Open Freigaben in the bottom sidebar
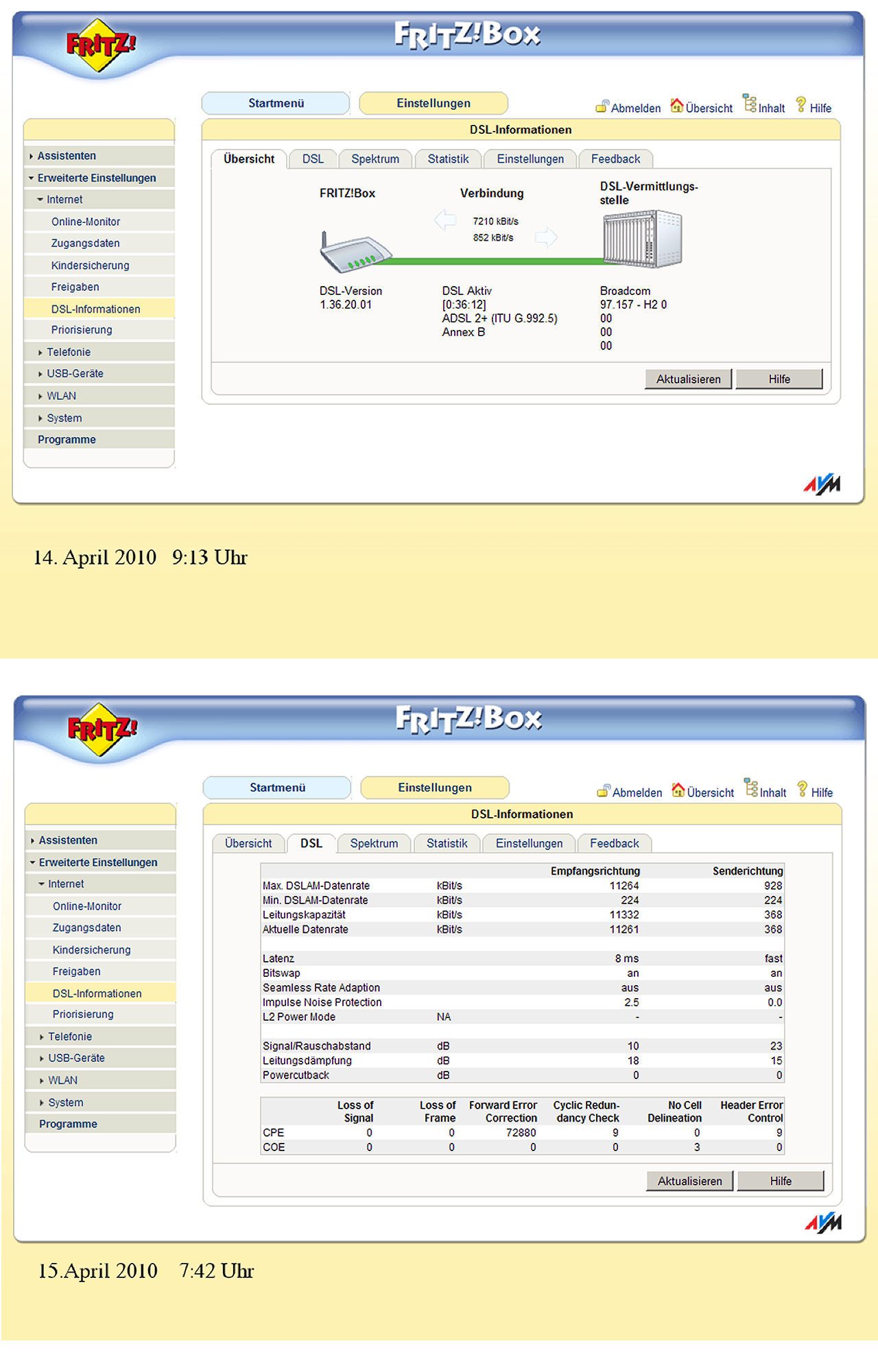 101,972
